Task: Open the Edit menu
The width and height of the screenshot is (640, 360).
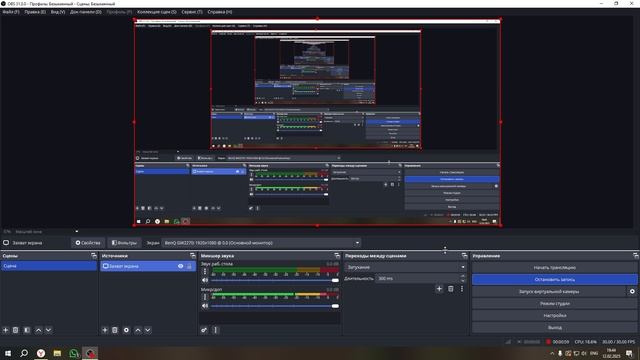Action: point(35,12)
